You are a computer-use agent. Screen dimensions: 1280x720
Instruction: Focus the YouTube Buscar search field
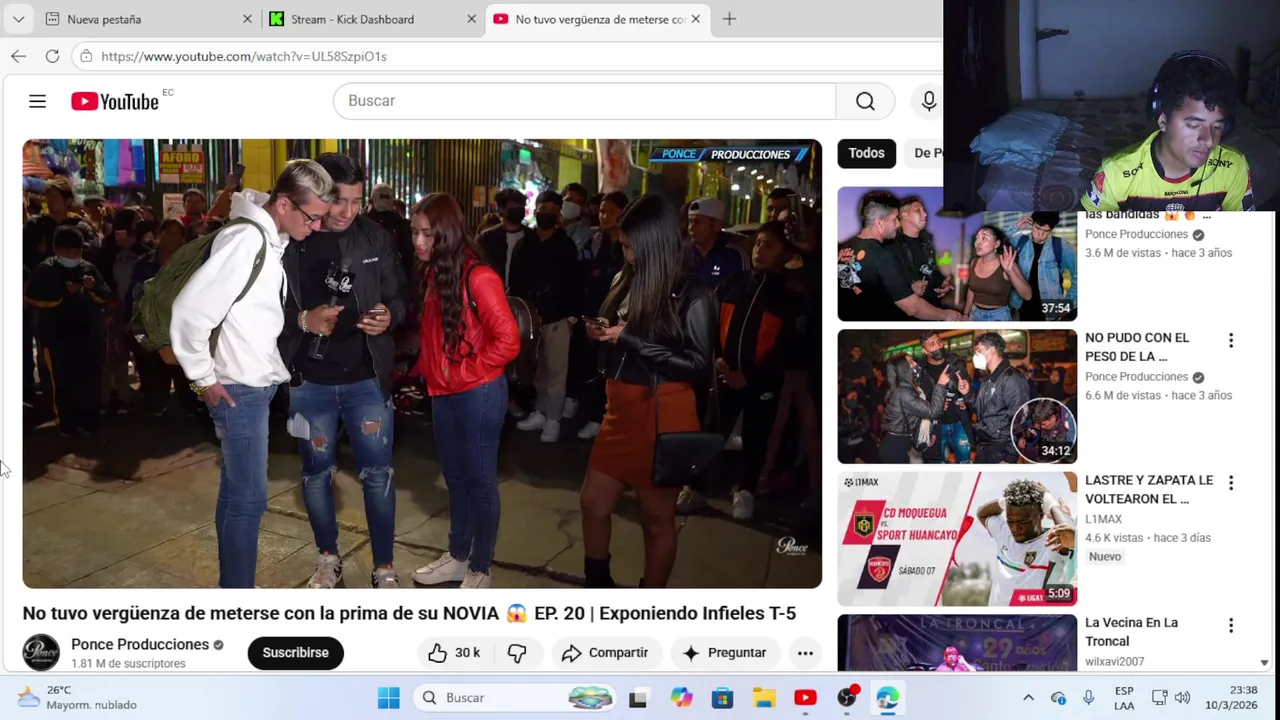(x=585, y=101)
